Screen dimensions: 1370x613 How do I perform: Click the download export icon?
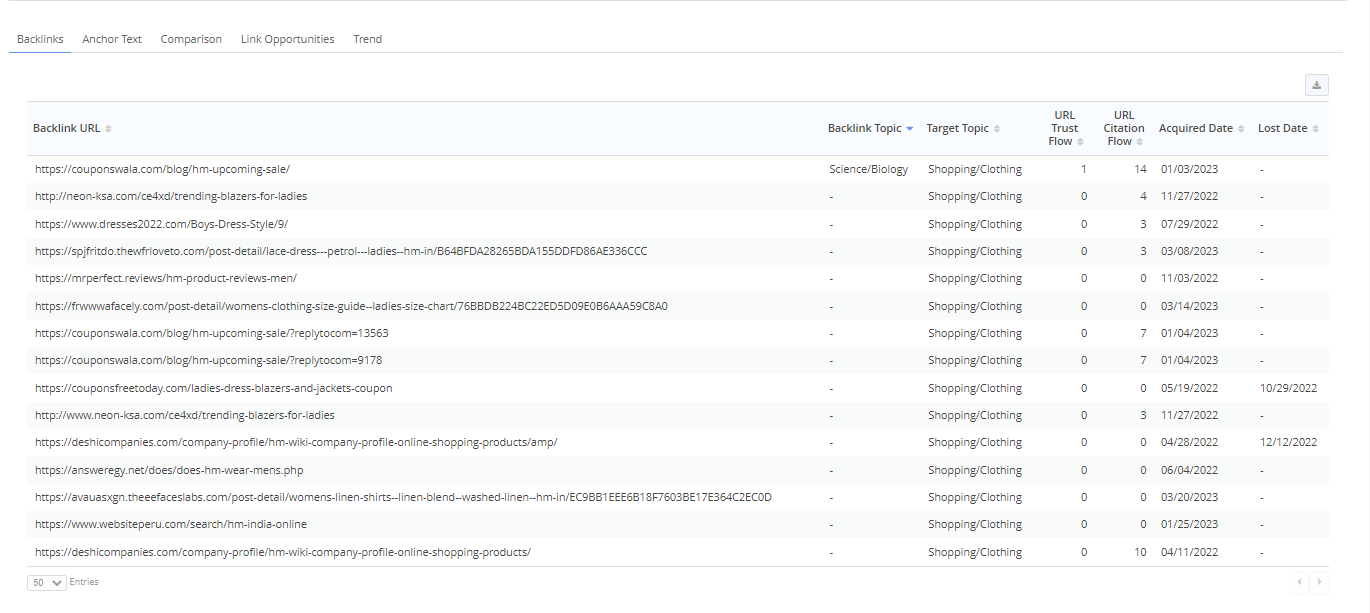(x=1316, y=85)
